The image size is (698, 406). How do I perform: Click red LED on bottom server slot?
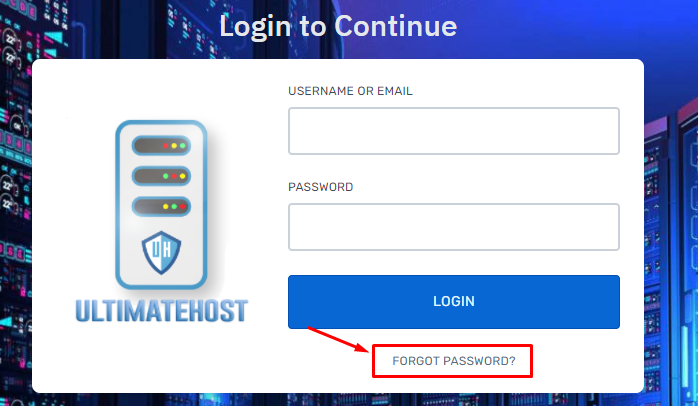click(183, 207)
